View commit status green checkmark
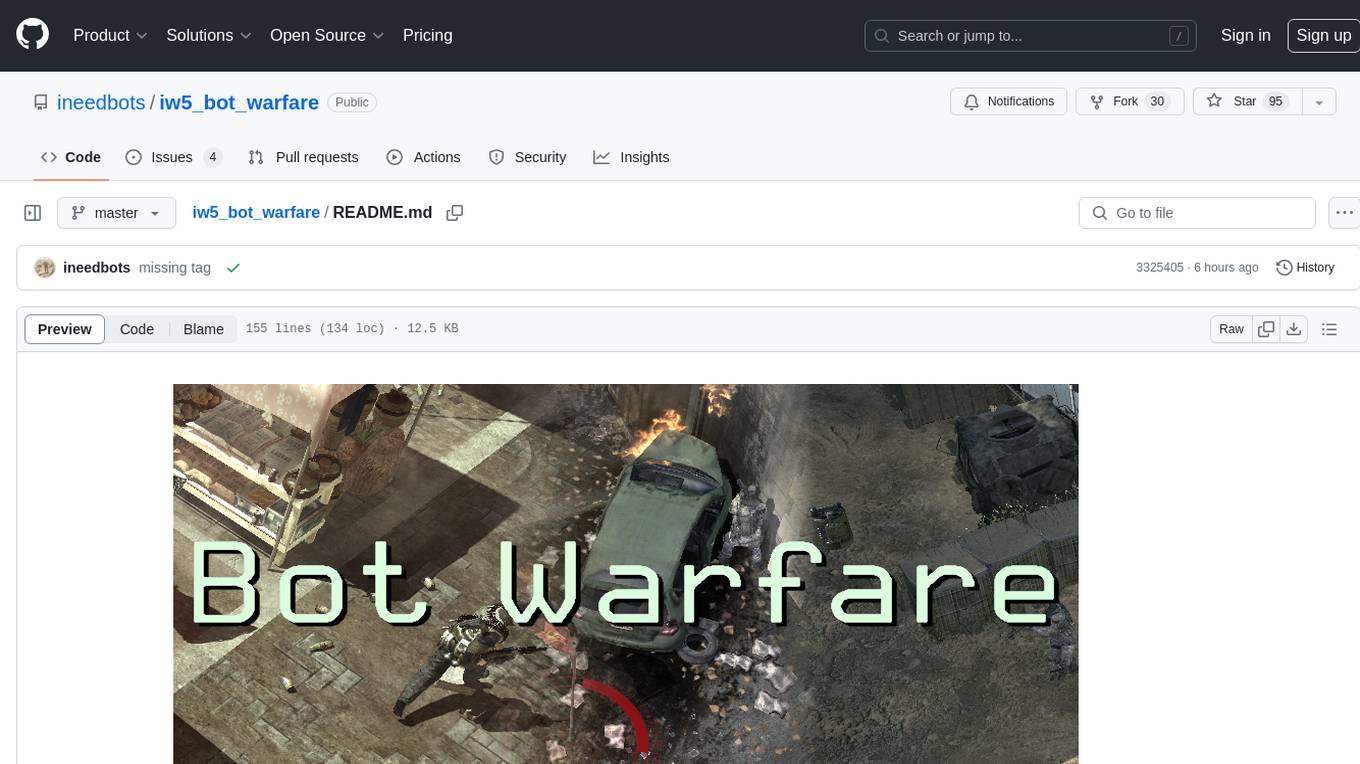The image size is (1360, 764). (x=233, y=268)
